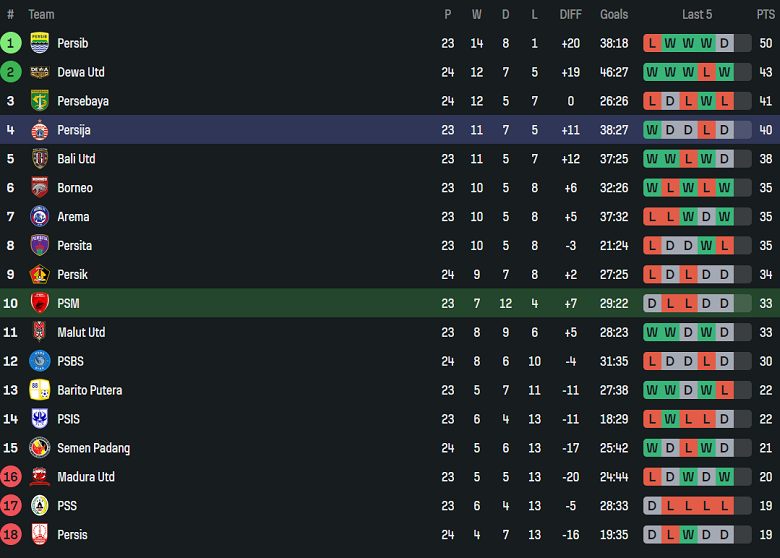Click Persib's most recent form result badge

724,43
